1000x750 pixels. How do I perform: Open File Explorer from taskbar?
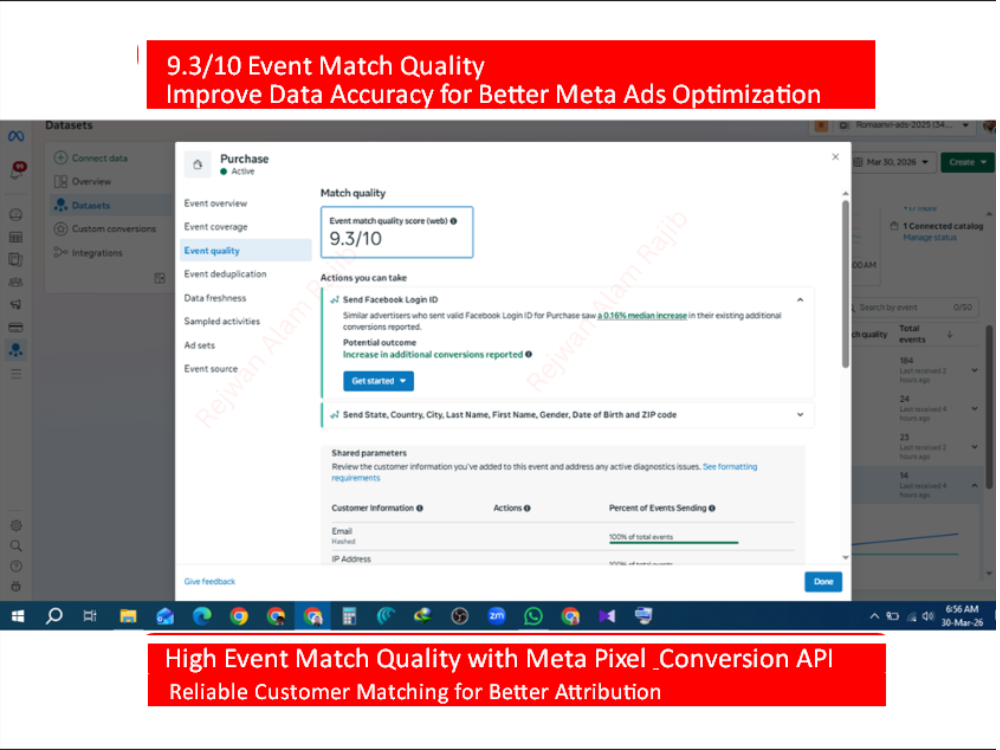tap(128, 616)
